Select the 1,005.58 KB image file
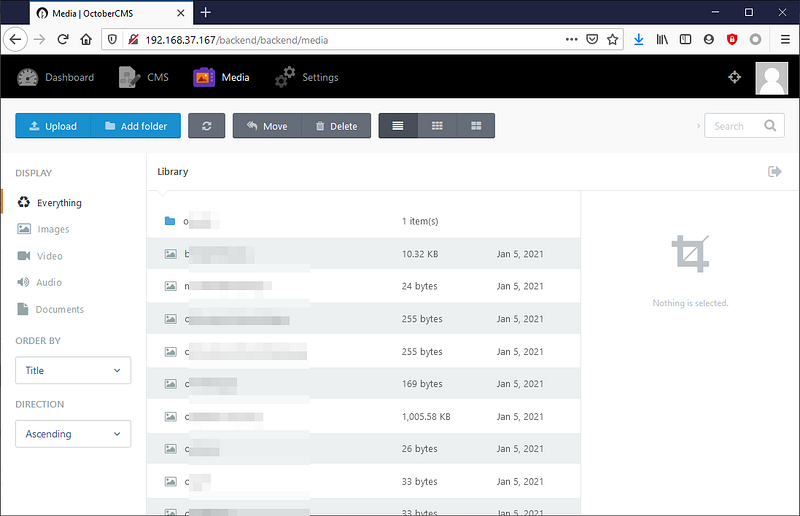 click(363, 416)
